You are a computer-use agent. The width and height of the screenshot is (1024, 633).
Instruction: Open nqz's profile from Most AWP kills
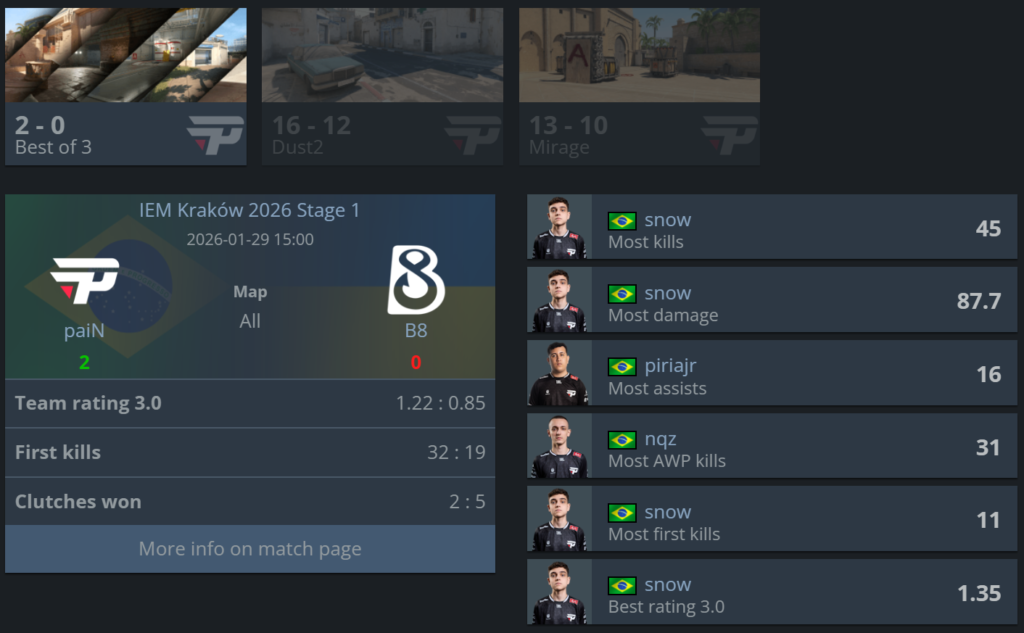point(660,440)
